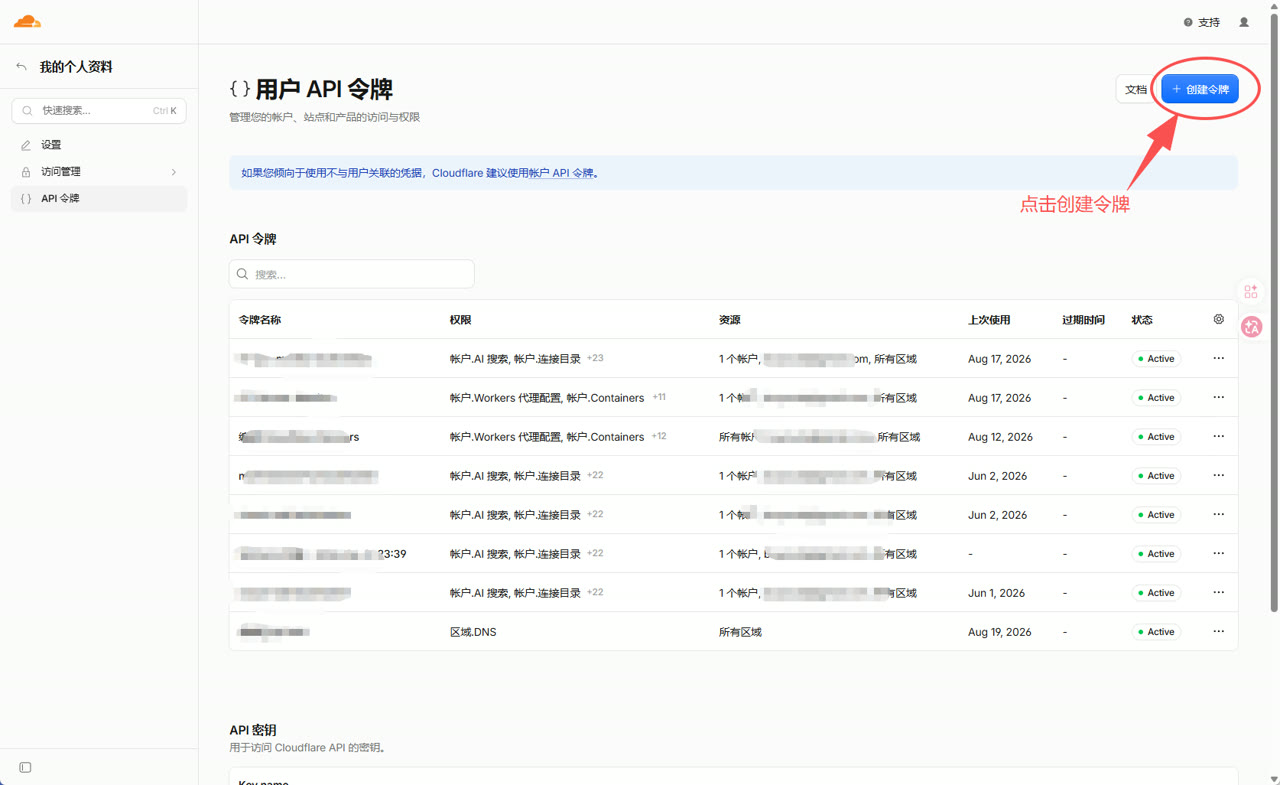Viewport: 1280px width, 785px height.
Task: Open table column settings gear icon
Action: tap(1218, 319)
